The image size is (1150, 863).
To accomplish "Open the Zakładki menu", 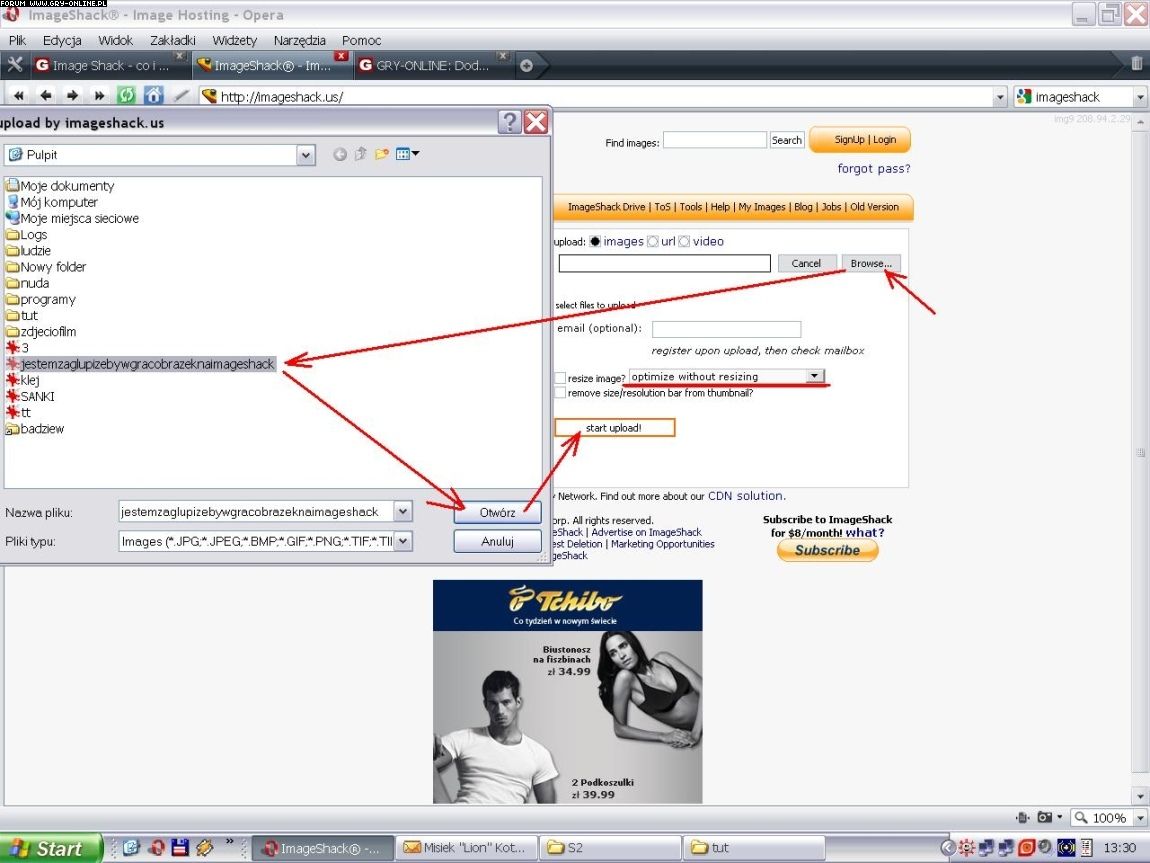I will pos(172,40).
